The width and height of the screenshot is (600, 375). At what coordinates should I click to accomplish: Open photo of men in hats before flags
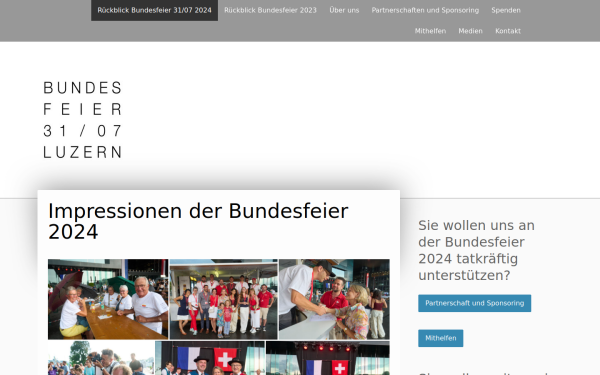[x=210, y=358]
